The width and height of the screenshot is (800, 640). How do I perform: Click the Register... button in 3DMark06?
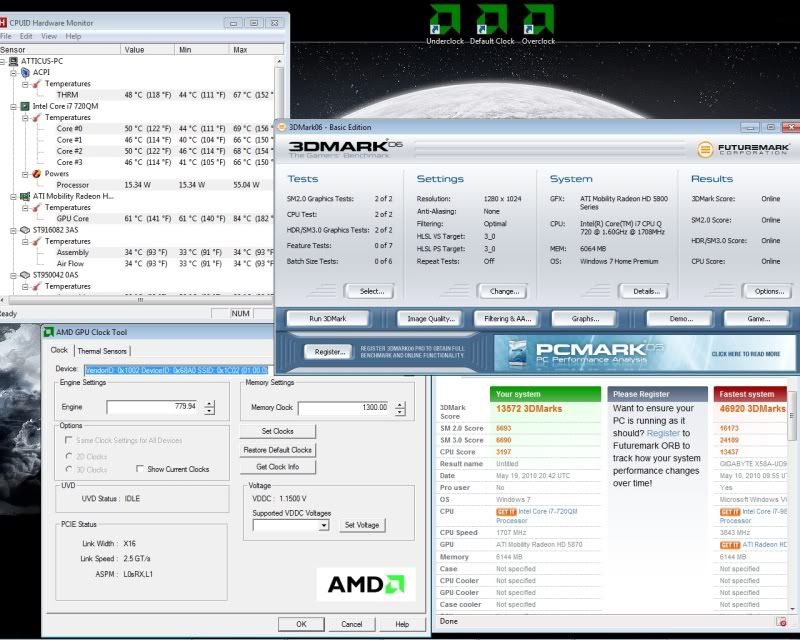click(x=330, y=352)
